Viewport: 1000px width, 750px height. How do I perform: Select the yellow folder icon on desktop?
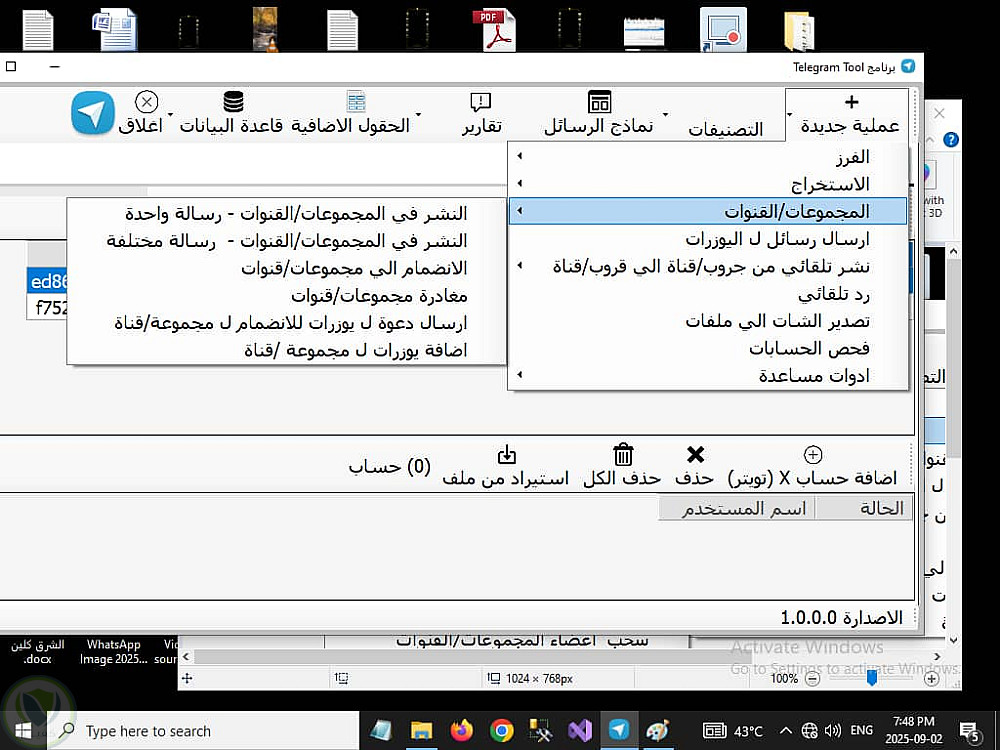point(798,31)
